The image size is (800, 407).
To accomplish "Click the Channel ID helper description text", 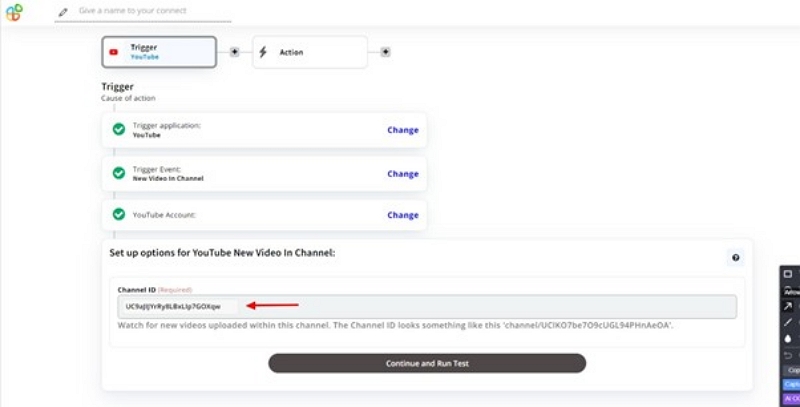I will (395, 325).
